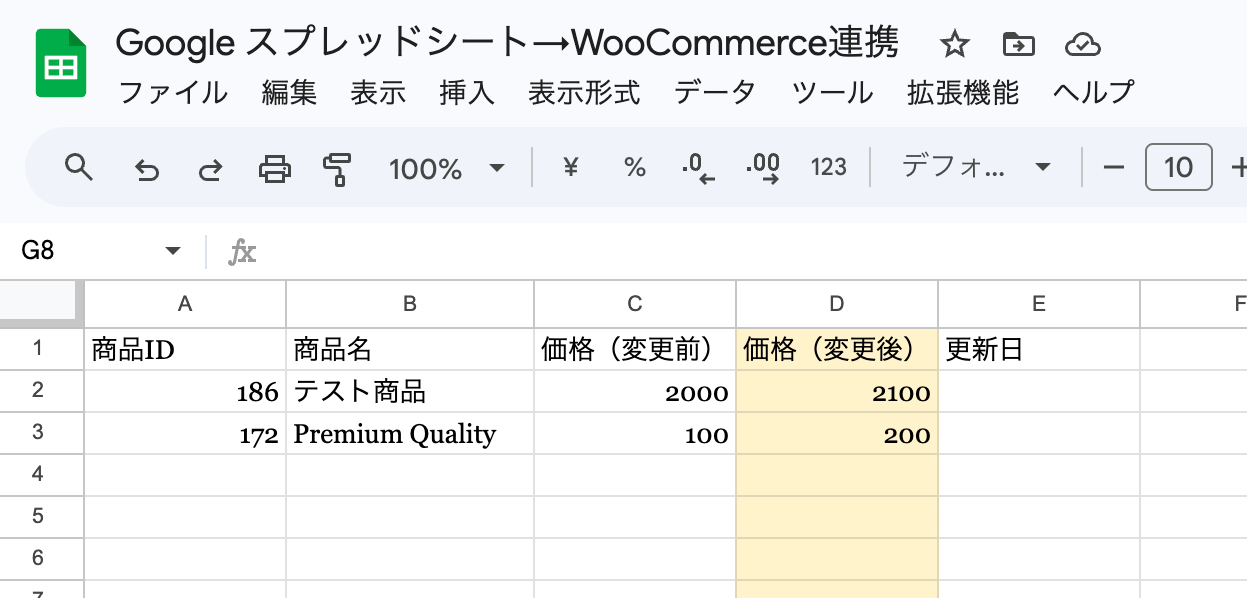The width and height of the screenshot is (1247, 598).
Task: Check the cloud save status icon
Action: point(1082,44)
